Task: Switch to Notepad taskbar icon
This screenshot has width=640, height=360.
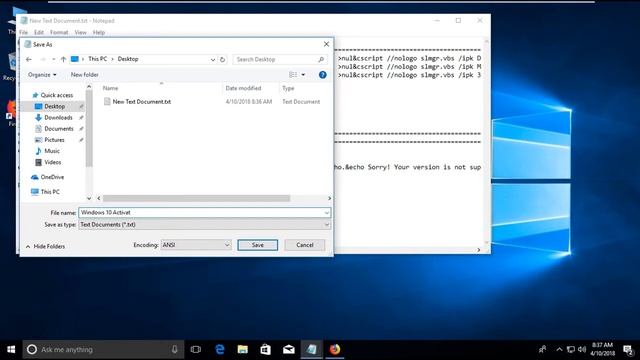Action: 312,349
